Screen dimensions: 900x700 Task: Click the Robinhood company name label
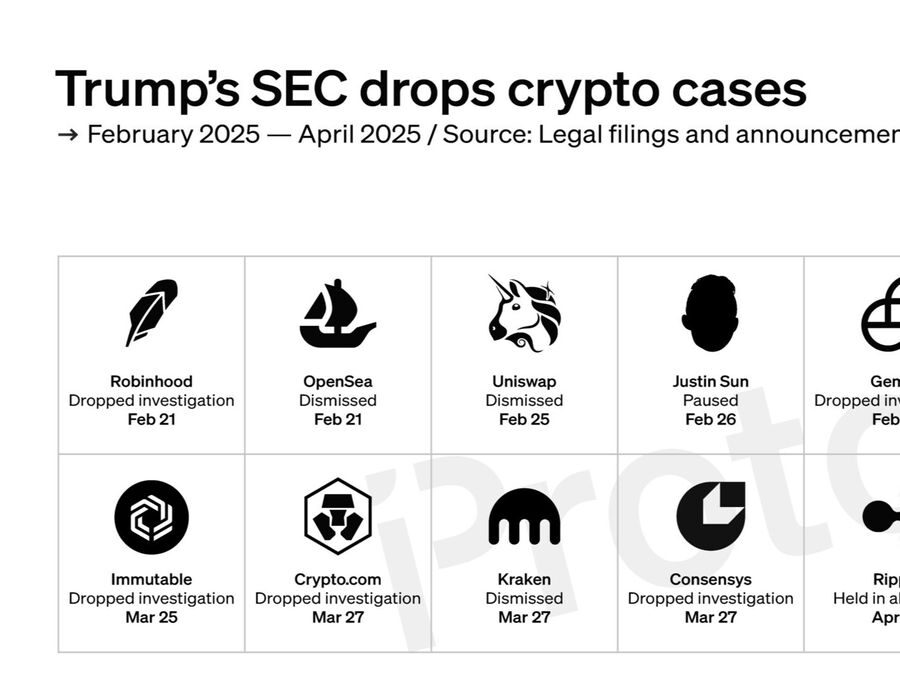click(x=151, y=381)
